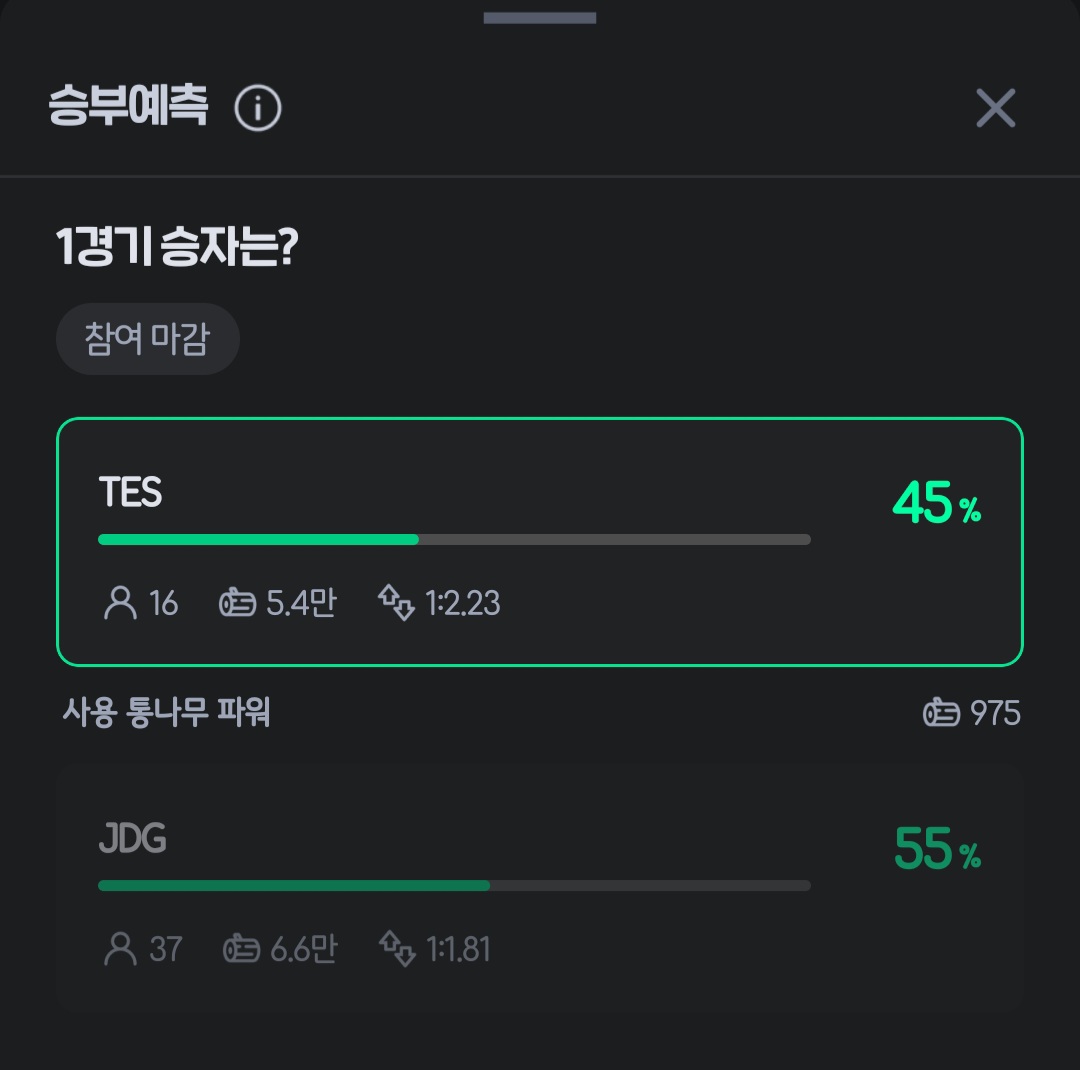1080x1070 pixels.
Task: Click the log icon next to 975
Action: tap(941, 713)
